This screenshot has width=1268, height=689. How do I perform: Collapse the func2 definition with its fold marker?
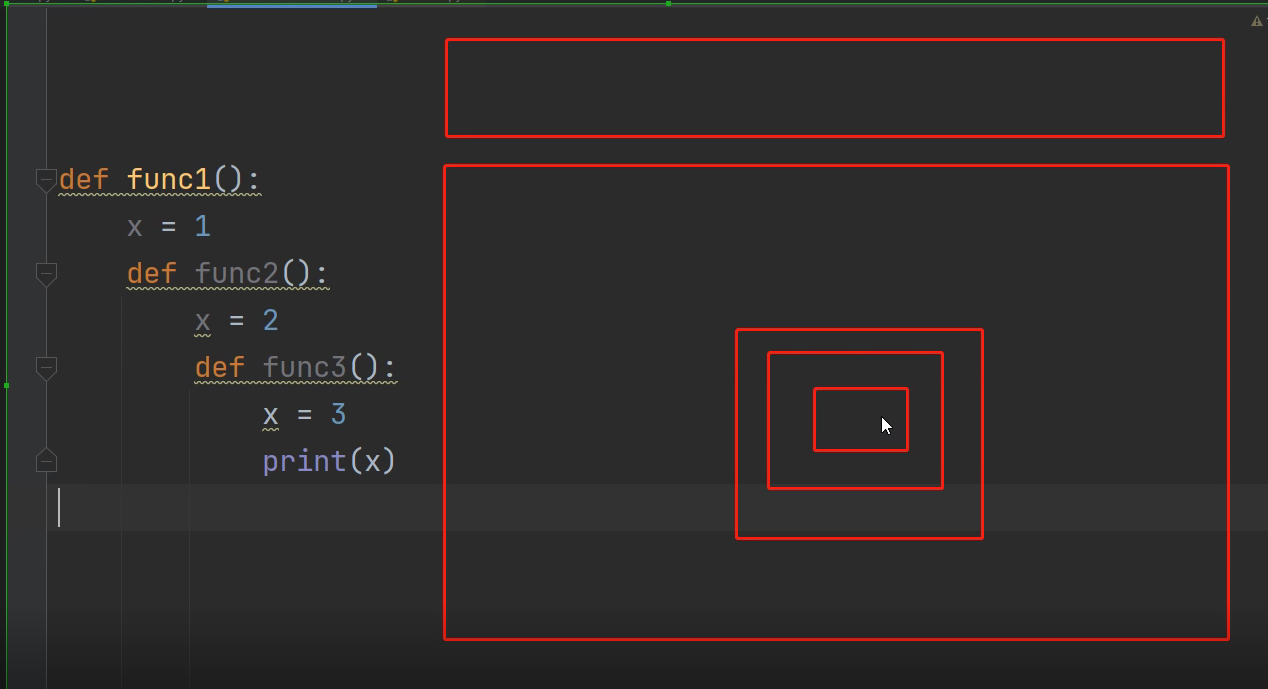pyautogui.click(x=46, y=274)
